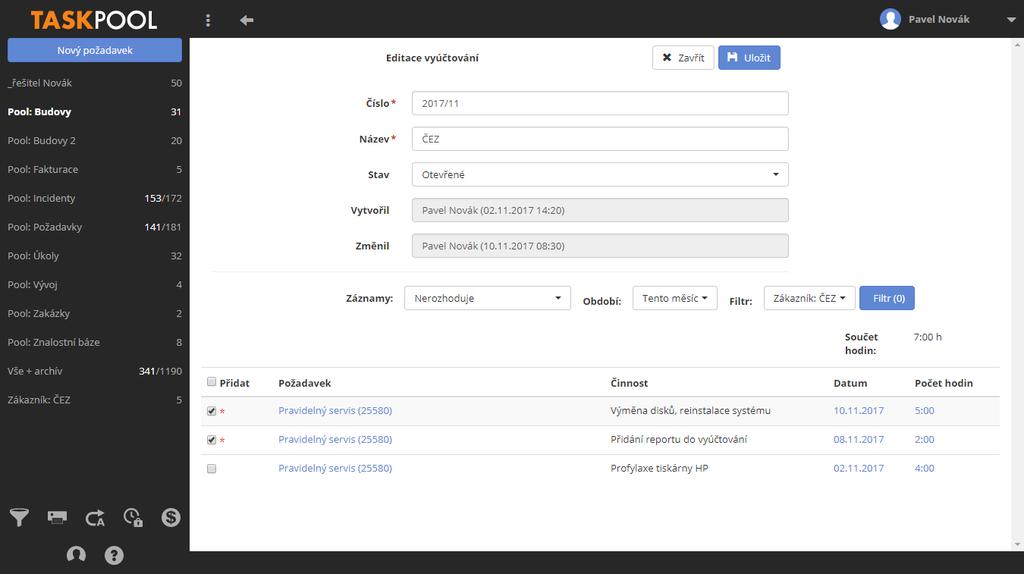This screenshot has height=574, width=1024.
Task: Click the back arrow in top bar
Action: click(x=246, y=20)
